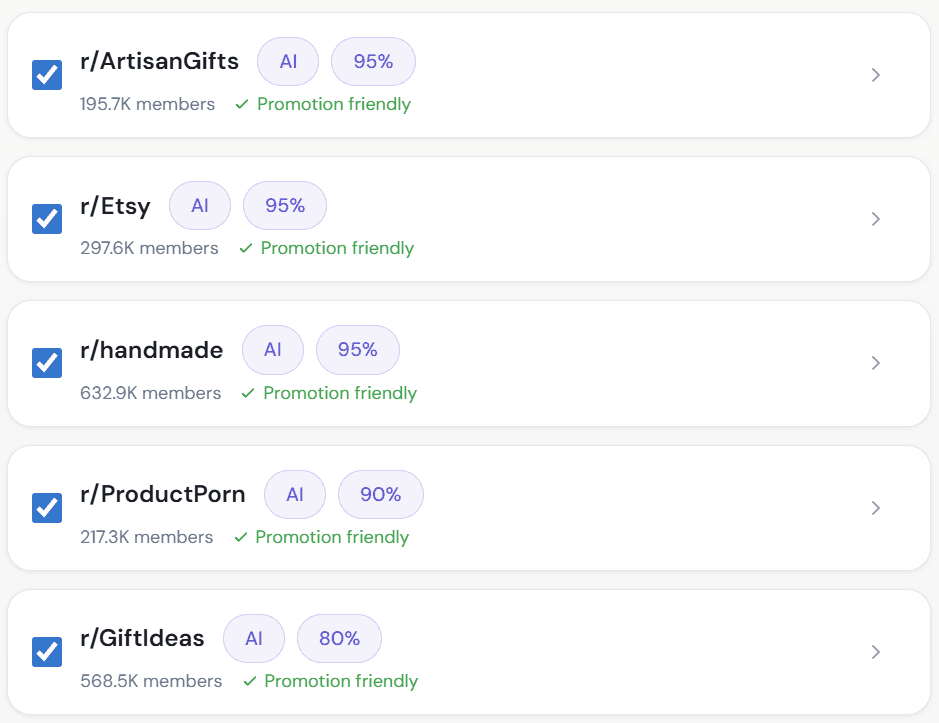The image size is (939, 723).
Task: Deselect the r/ProductPorn checkbox
Action: pos(47,508)
